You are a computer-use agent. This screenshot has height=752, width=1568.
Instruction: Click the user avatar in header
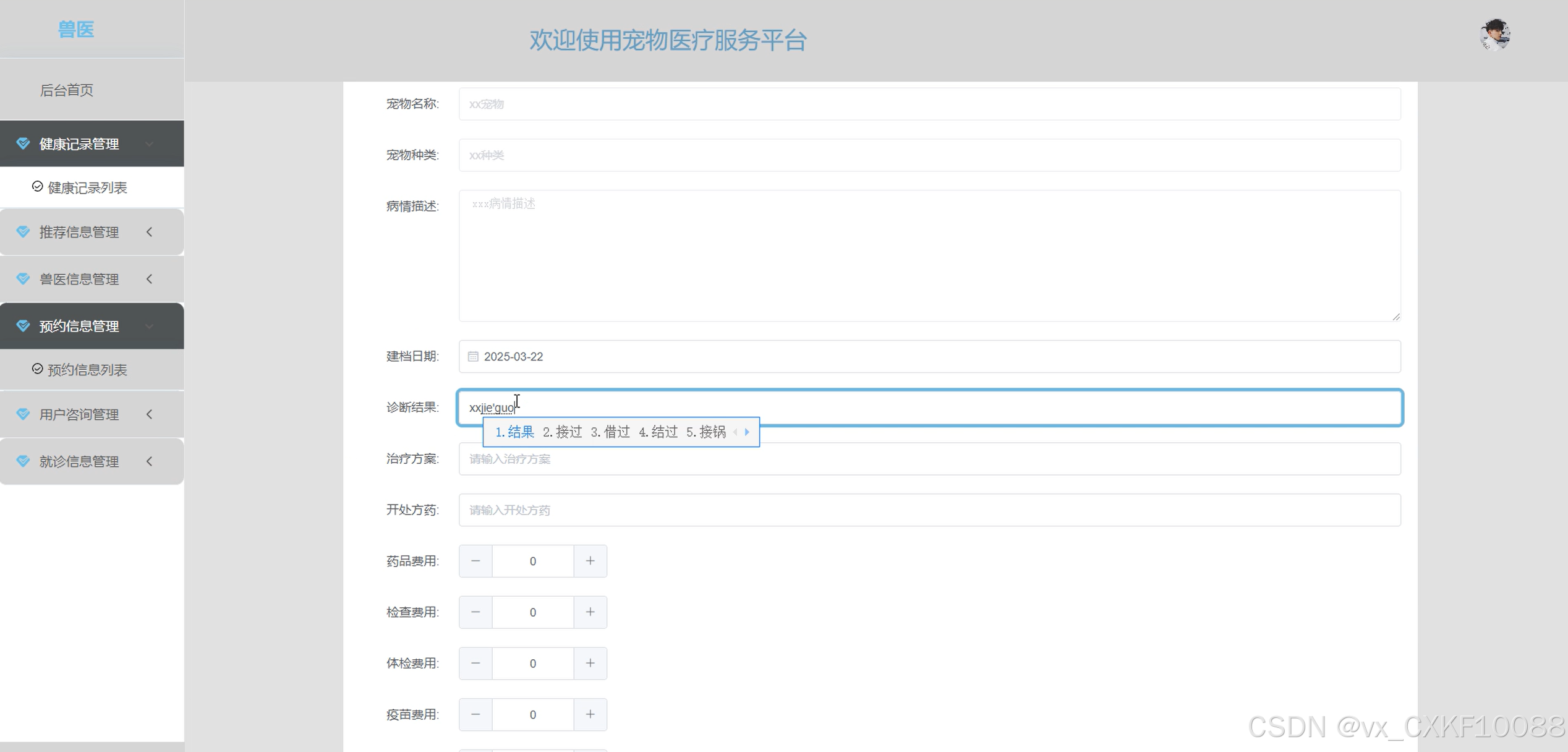1494,35
